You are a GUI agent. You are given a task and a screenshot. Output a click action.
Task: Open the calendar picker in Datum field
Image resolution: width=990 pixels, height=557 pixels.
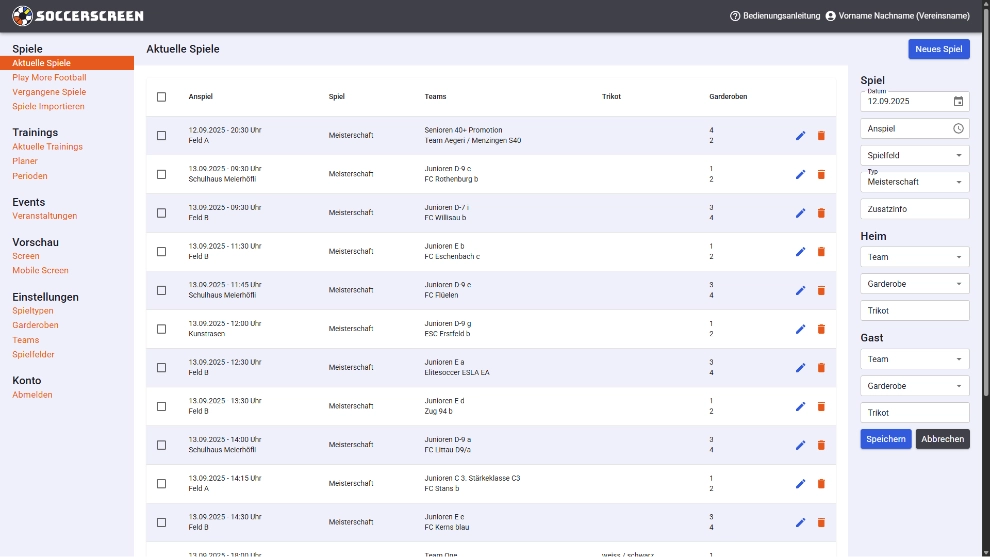coord(958,101)
